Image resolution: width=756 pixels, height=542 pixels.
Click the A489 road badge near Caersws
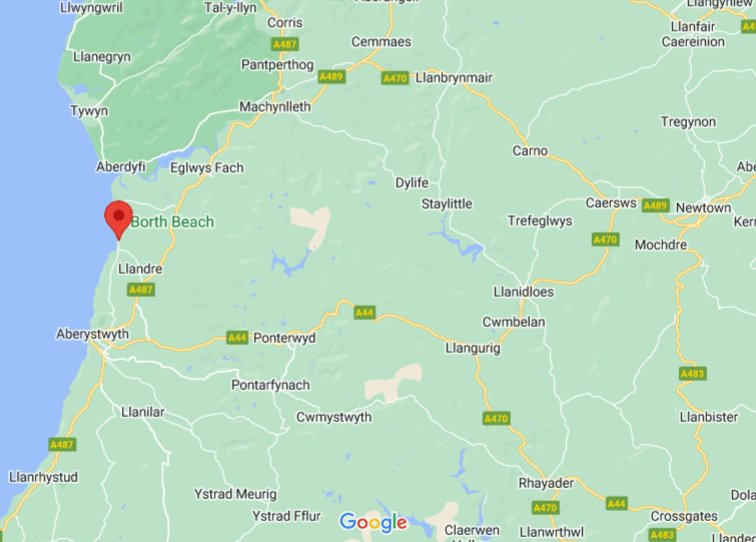pos(656,206)
